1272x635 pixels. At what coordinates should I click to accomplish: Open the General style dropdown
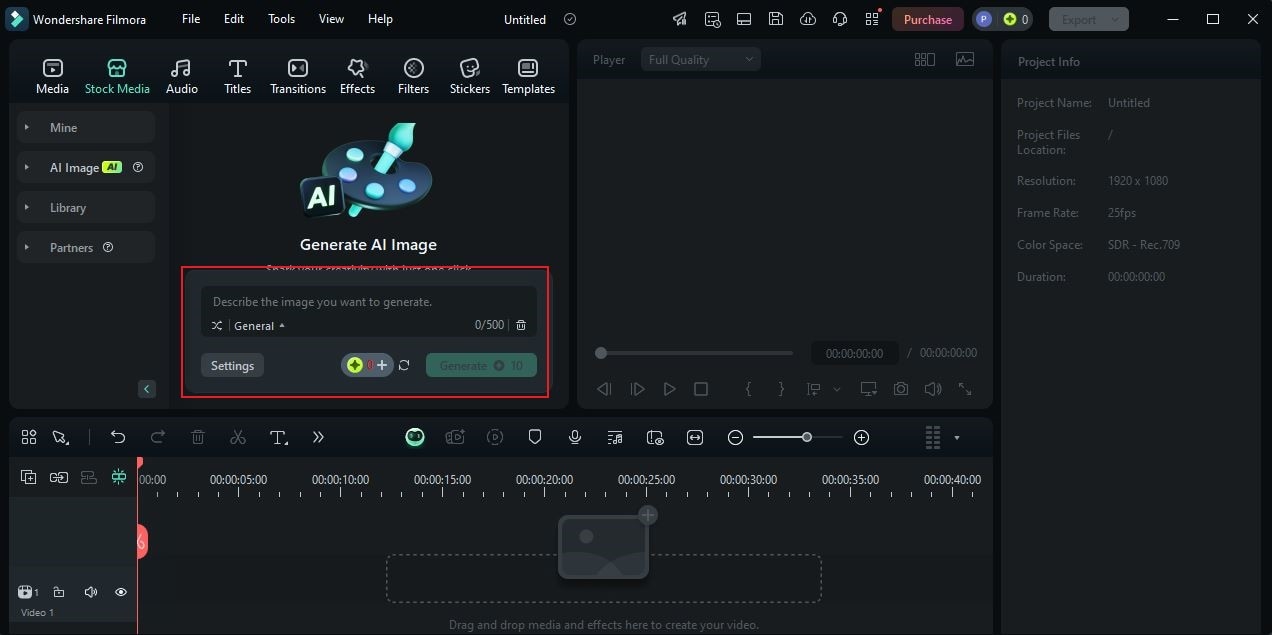point(259,325)
